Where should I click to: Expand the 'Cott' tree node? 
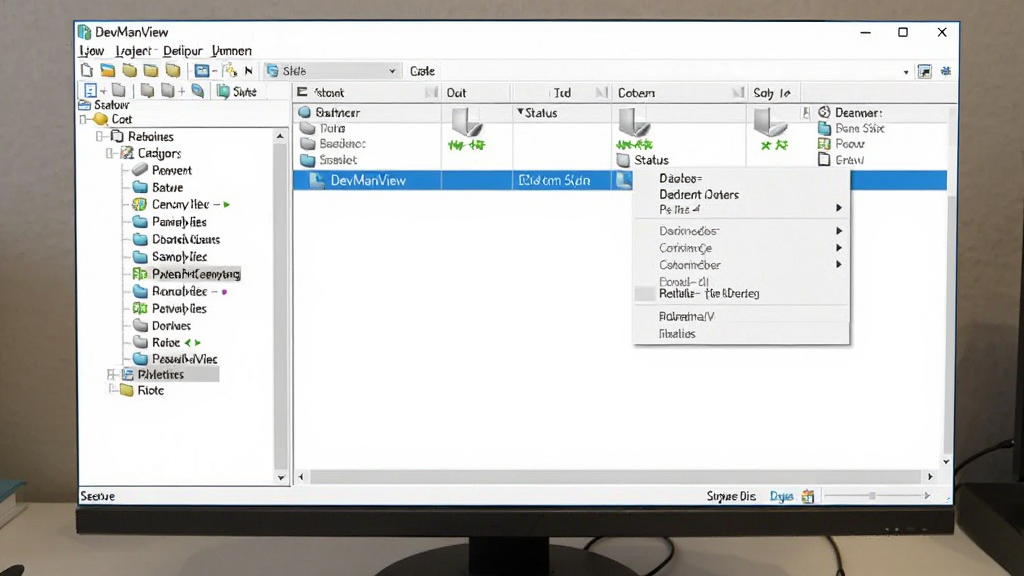click(x=84, y=120)
